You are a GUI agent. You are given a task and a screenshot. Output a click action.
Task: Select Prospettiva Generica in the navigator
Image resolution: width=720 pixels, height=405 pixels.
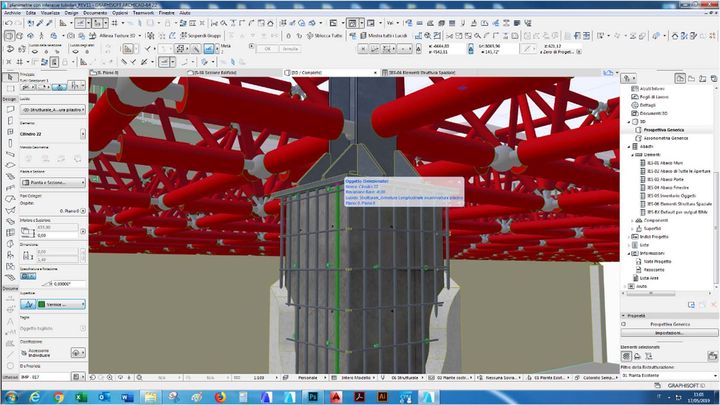pyautogui.click(x=664, y=130)
